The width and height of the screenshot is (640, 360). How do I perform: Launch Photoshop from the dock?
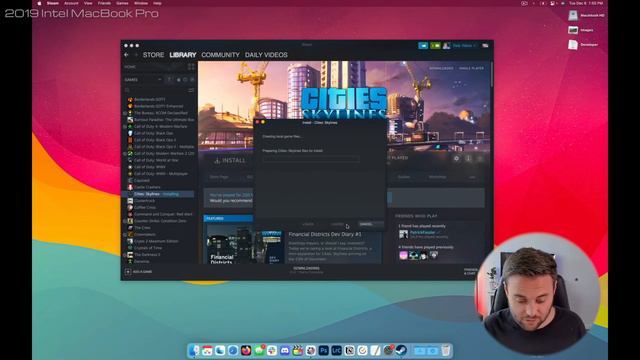point(324,350)
